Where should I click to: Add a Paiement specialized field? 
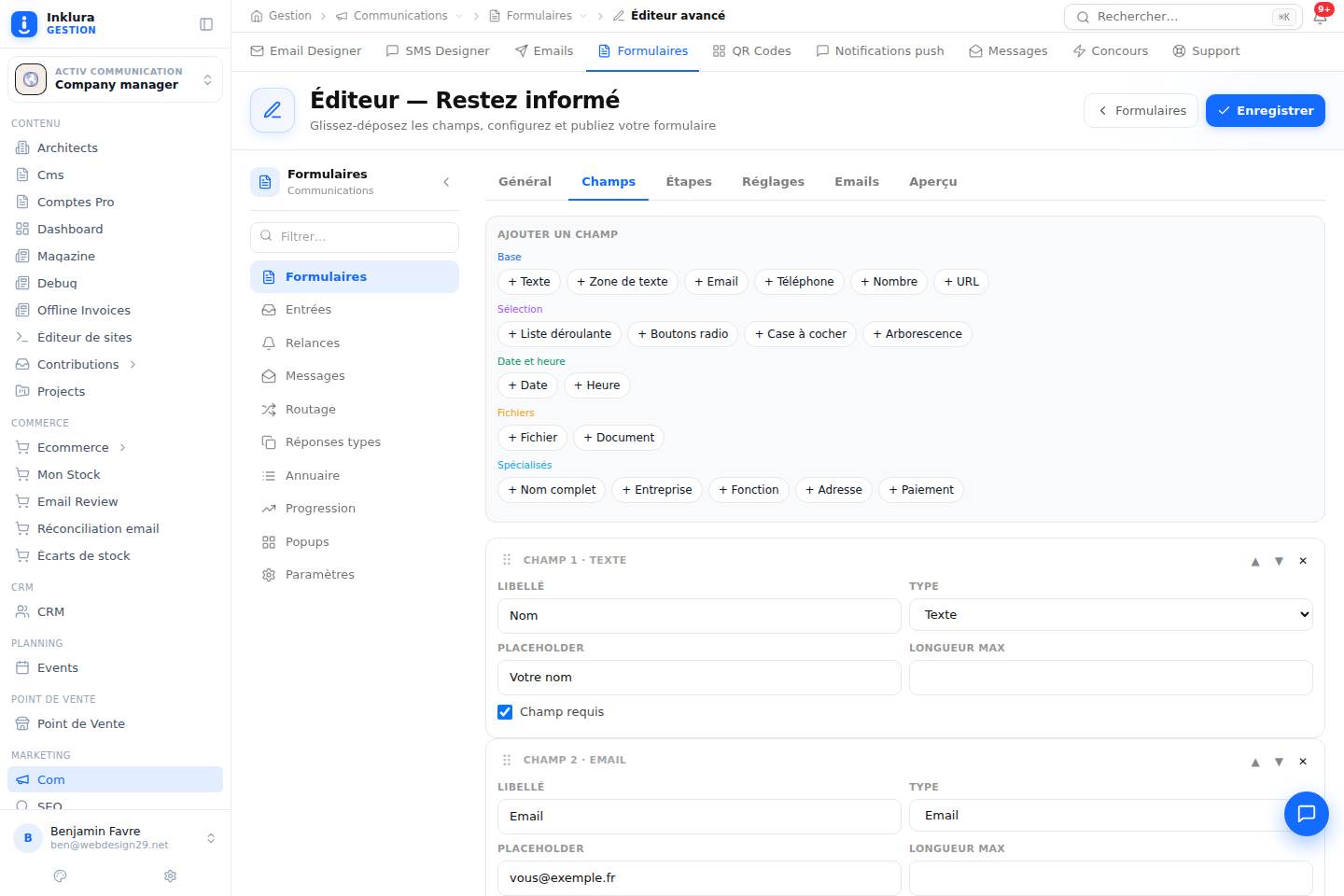point(921,490)
